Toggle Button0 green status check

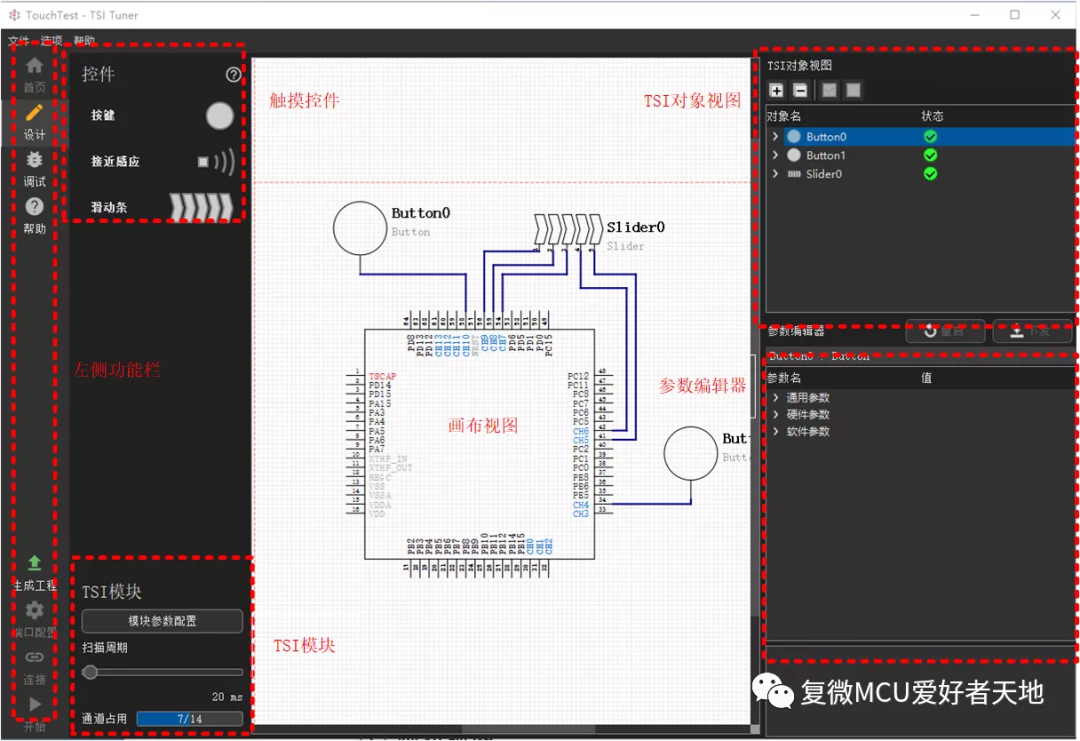pos(929,136)
